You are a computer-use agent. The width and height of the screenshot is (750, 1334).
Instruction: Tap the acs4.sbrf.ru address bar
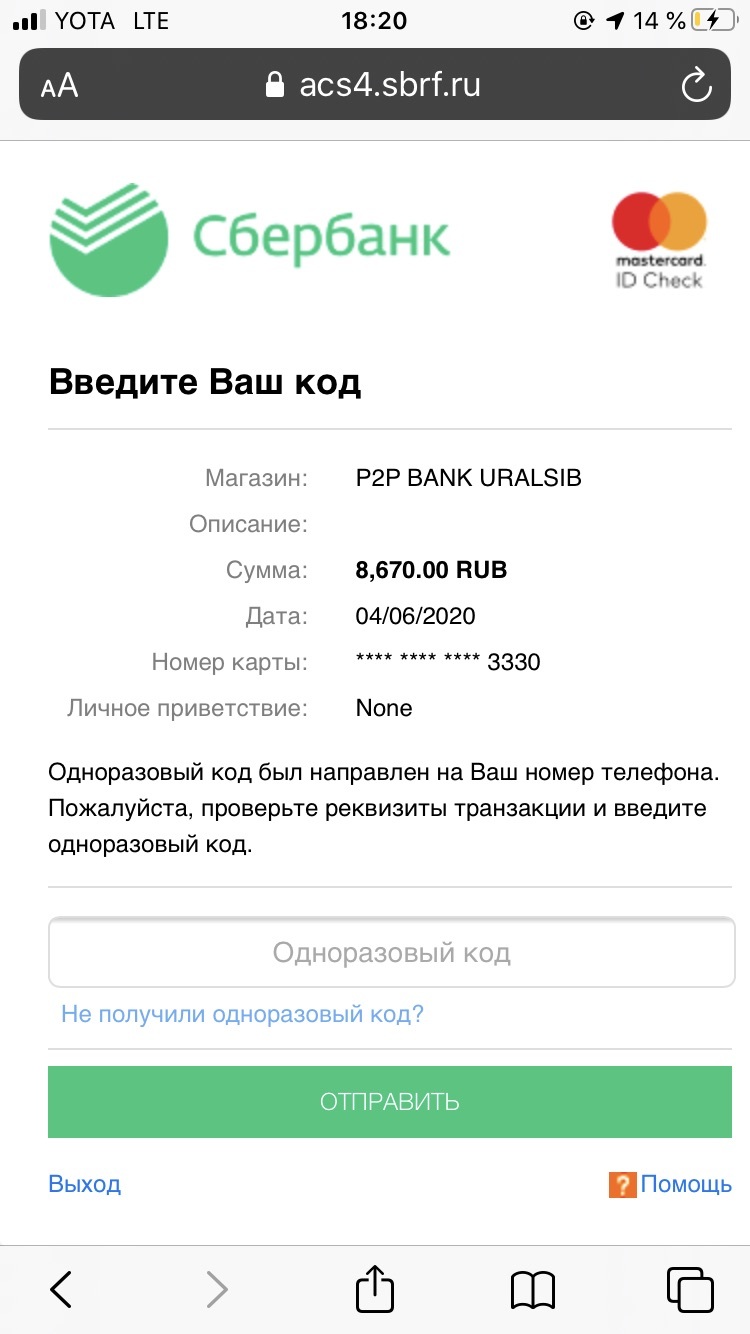pos(390,85)
